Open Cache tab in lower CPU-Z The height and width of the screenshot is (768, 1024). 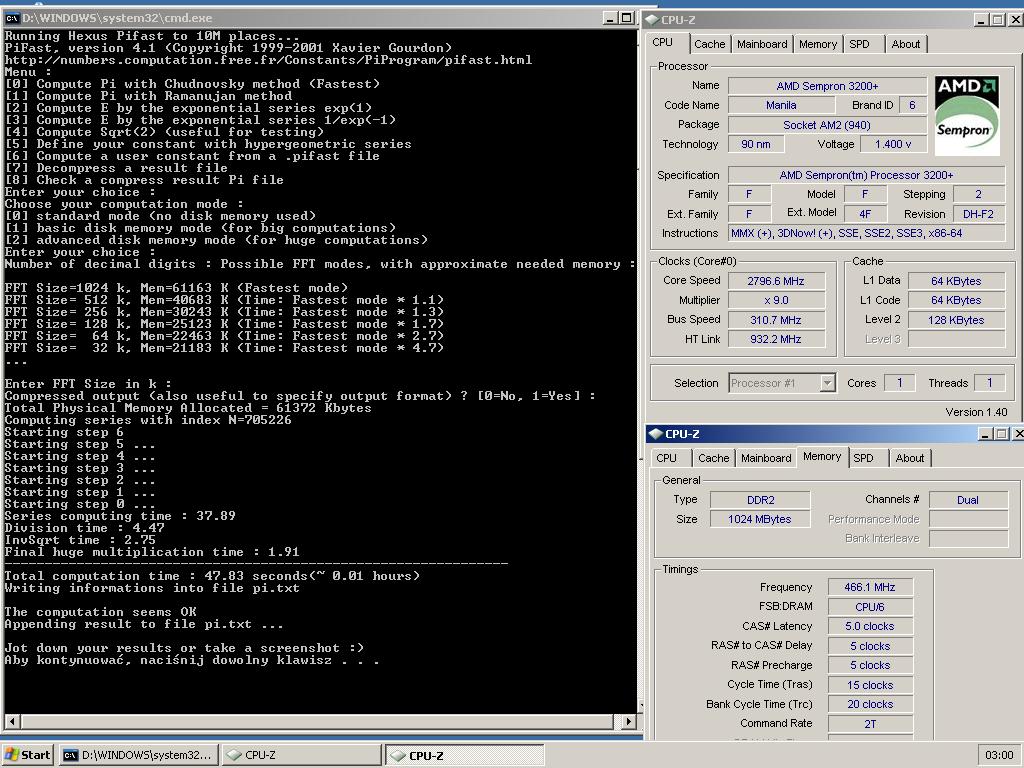coord(714,458)
